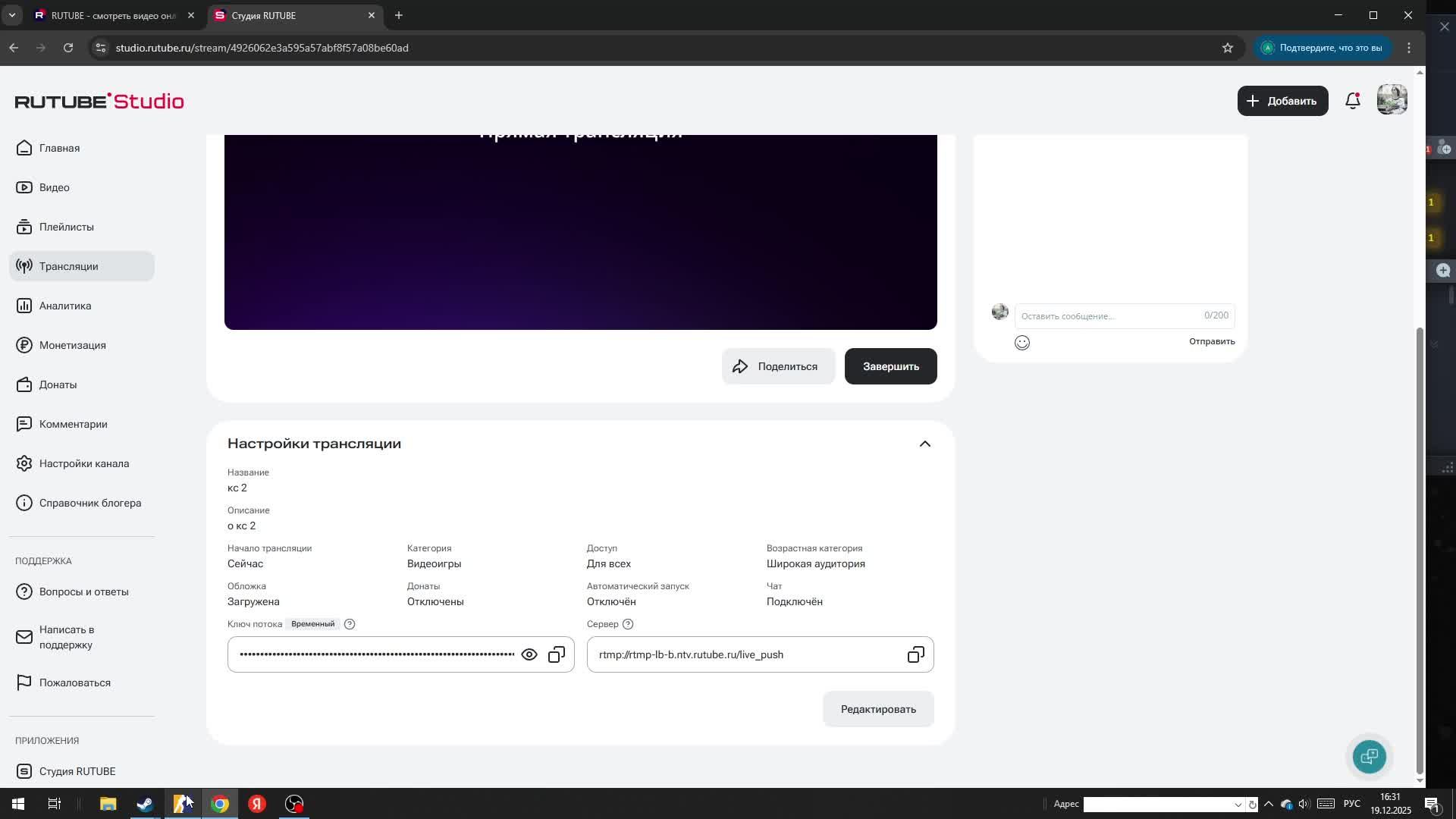Open the profile avatar menu
The height and width of the screenshot is (819, 1456).
click(x=1392, y=100)
